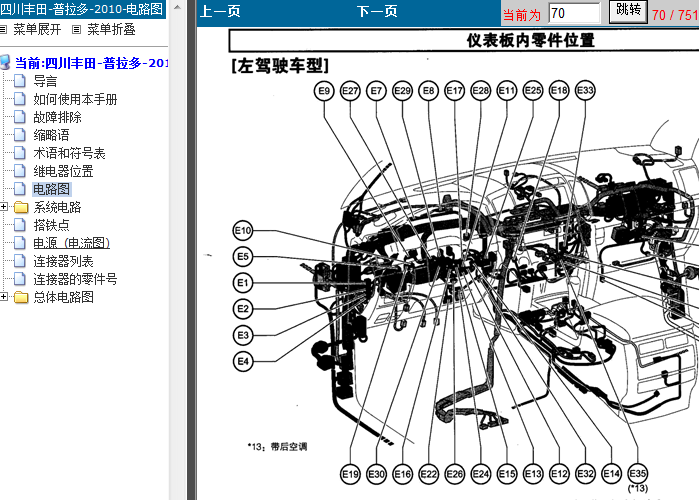The height and width of the screenshot is (500, 699).
Task: Click the computer icon at tree root
Action: [x=5, y=62]
